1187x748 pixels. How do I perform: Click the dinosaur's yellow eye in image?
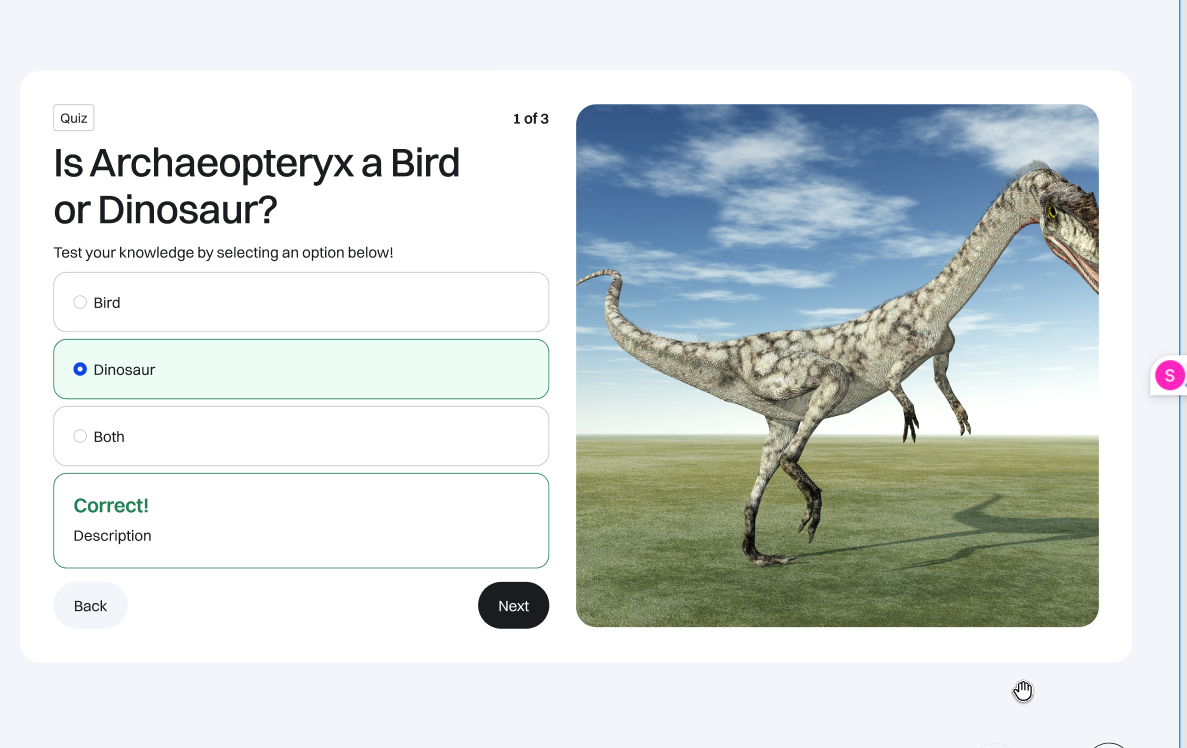1051,211
